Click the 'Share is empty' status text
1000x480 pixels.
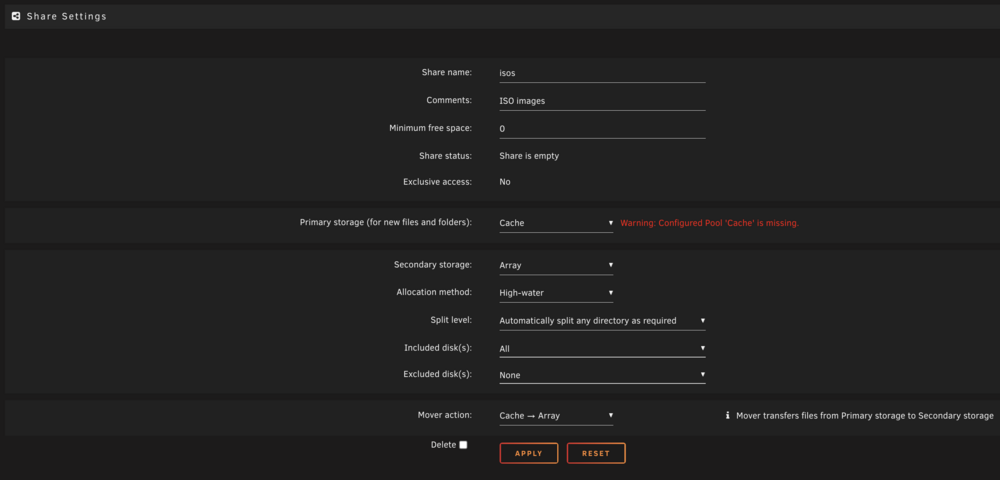pos(529,156)
